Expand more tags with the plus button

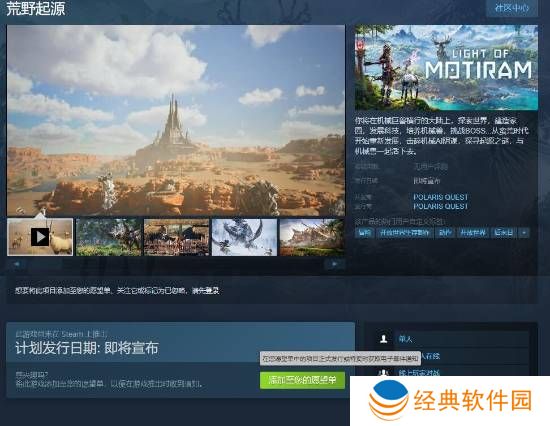click(524, 233)
